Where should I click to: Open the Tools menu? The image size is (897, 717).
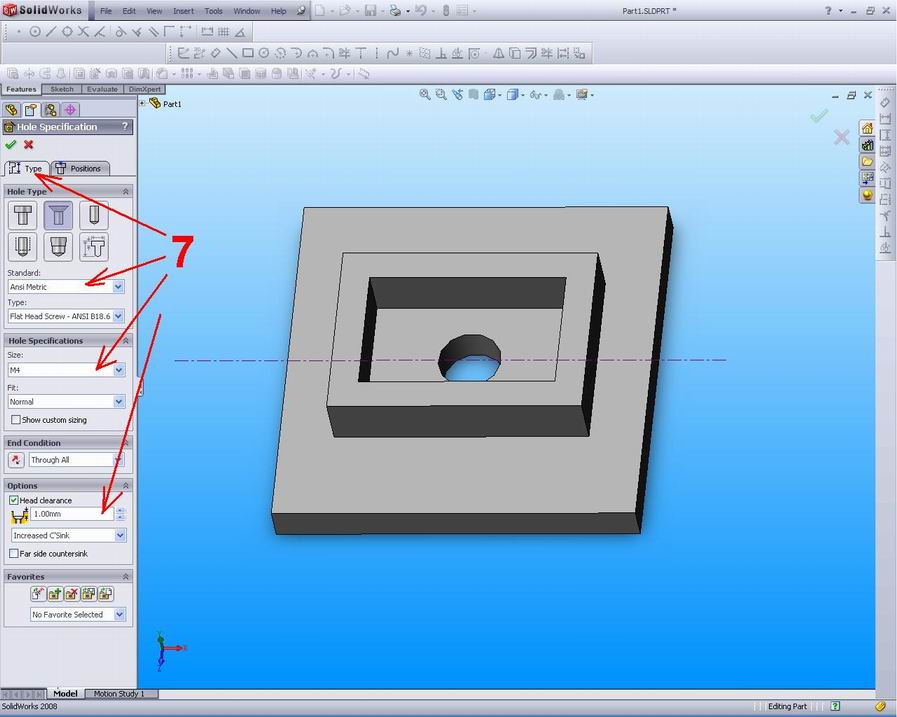213,11
